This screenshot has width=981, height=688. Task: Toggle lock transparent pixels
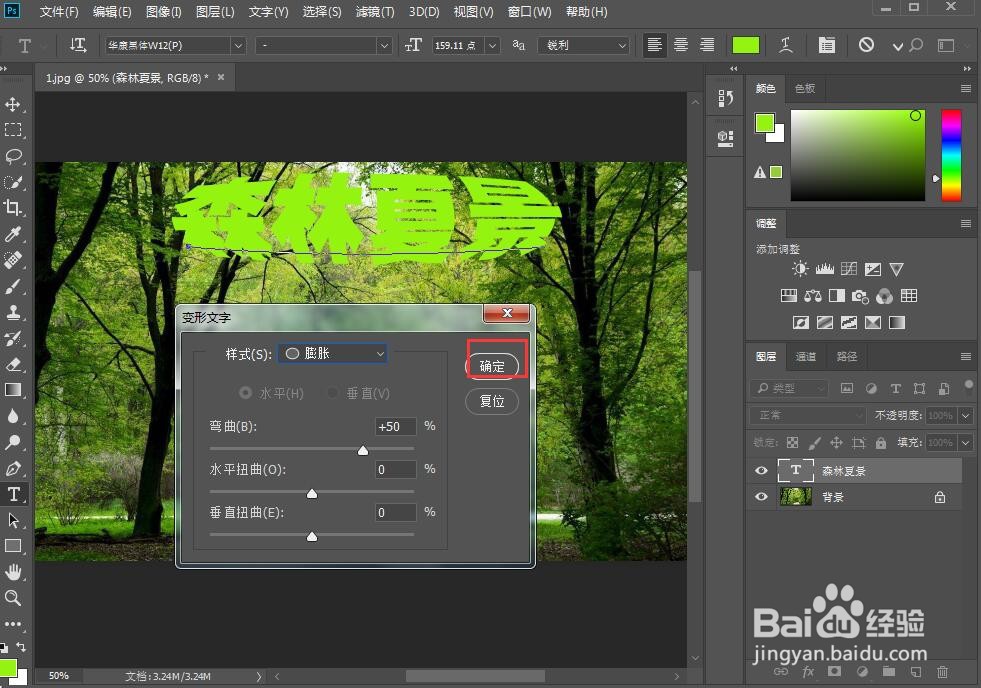click(793, 443)
